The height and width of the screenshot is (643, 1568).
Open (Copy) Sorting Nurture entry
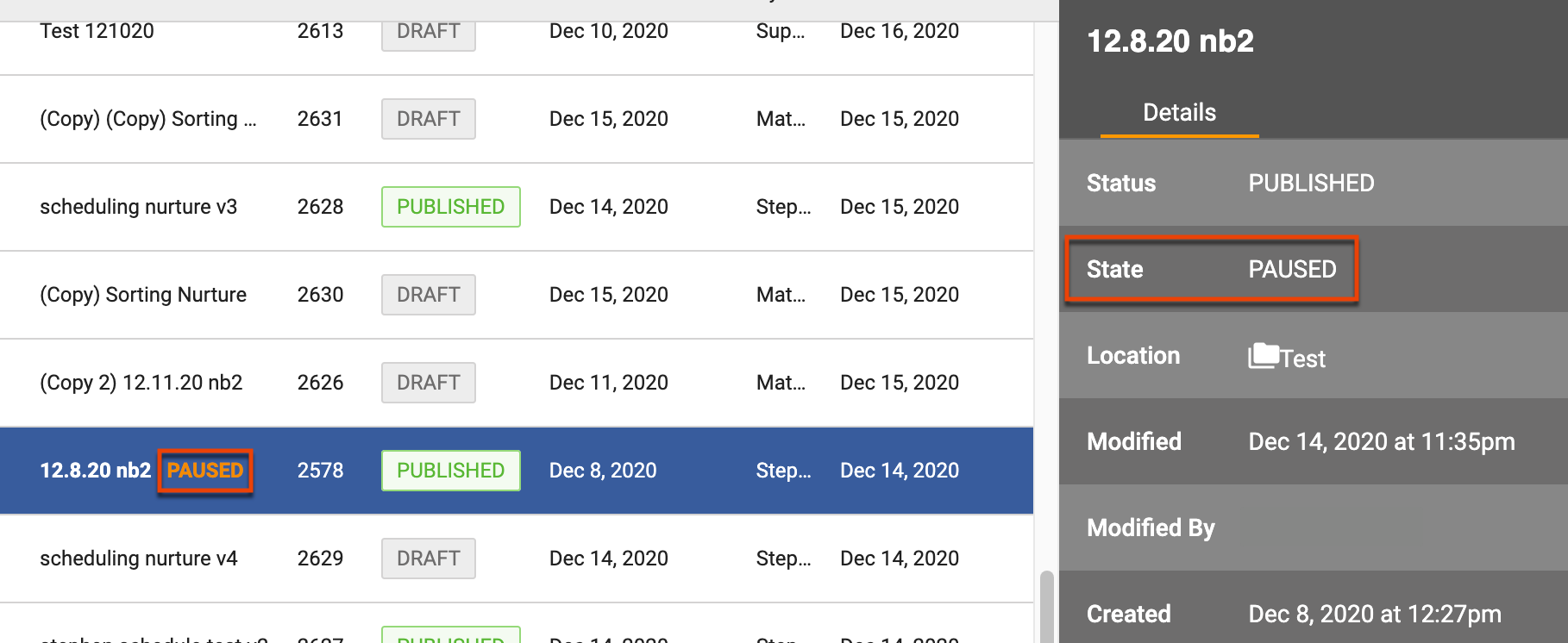[x=143, y=295]
